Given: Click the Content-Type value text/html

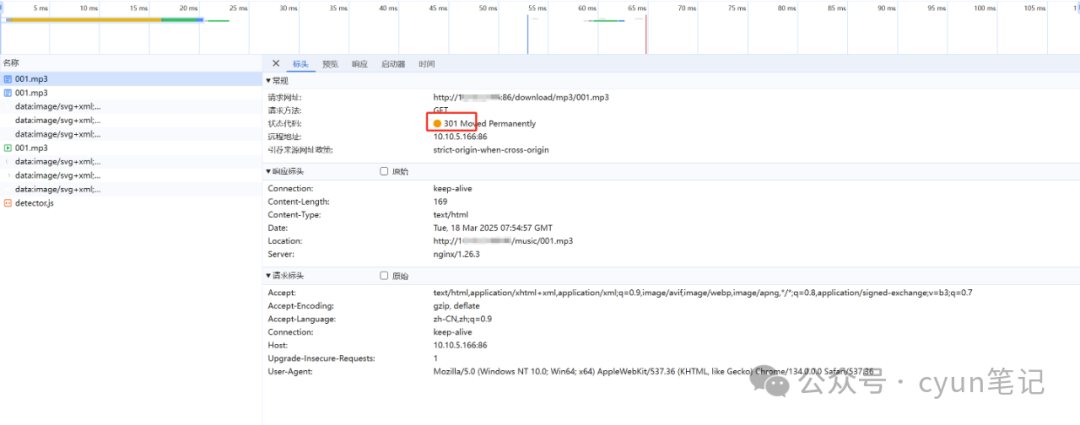Looking at the screenshot, I should pos(450,215).
